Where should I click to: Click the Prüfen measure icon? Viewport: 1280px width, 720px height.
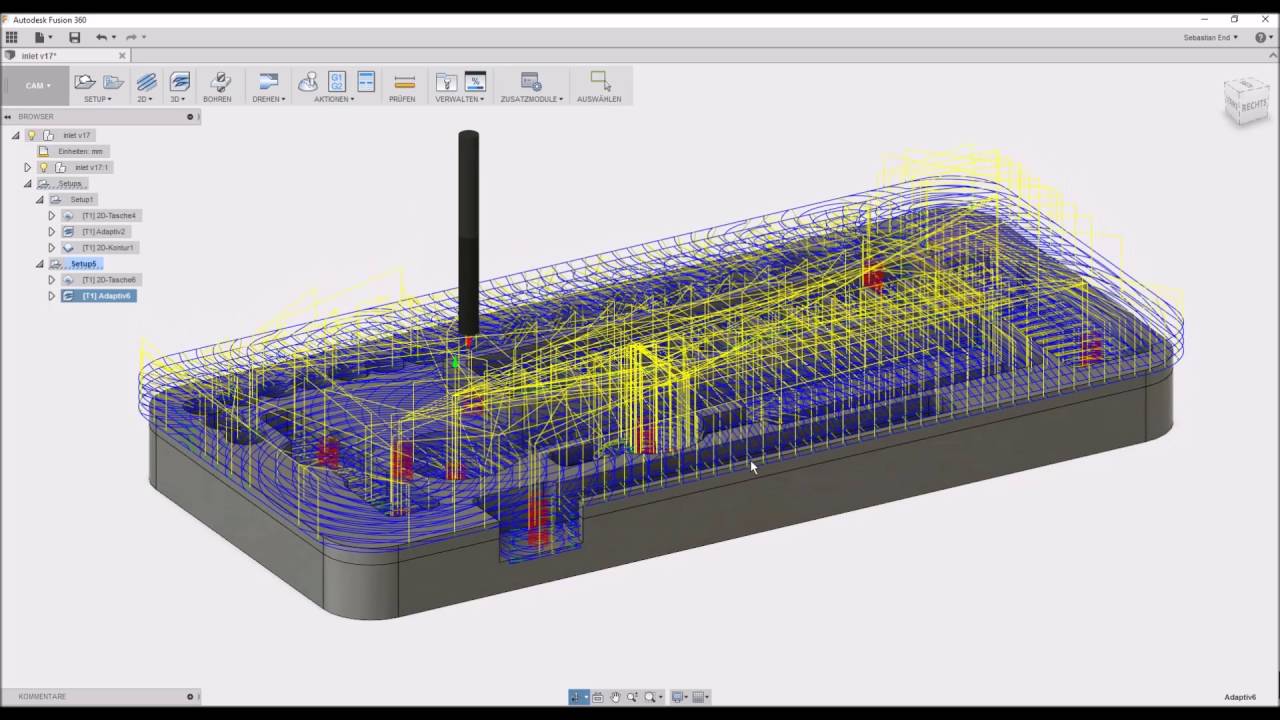[404, 82]
